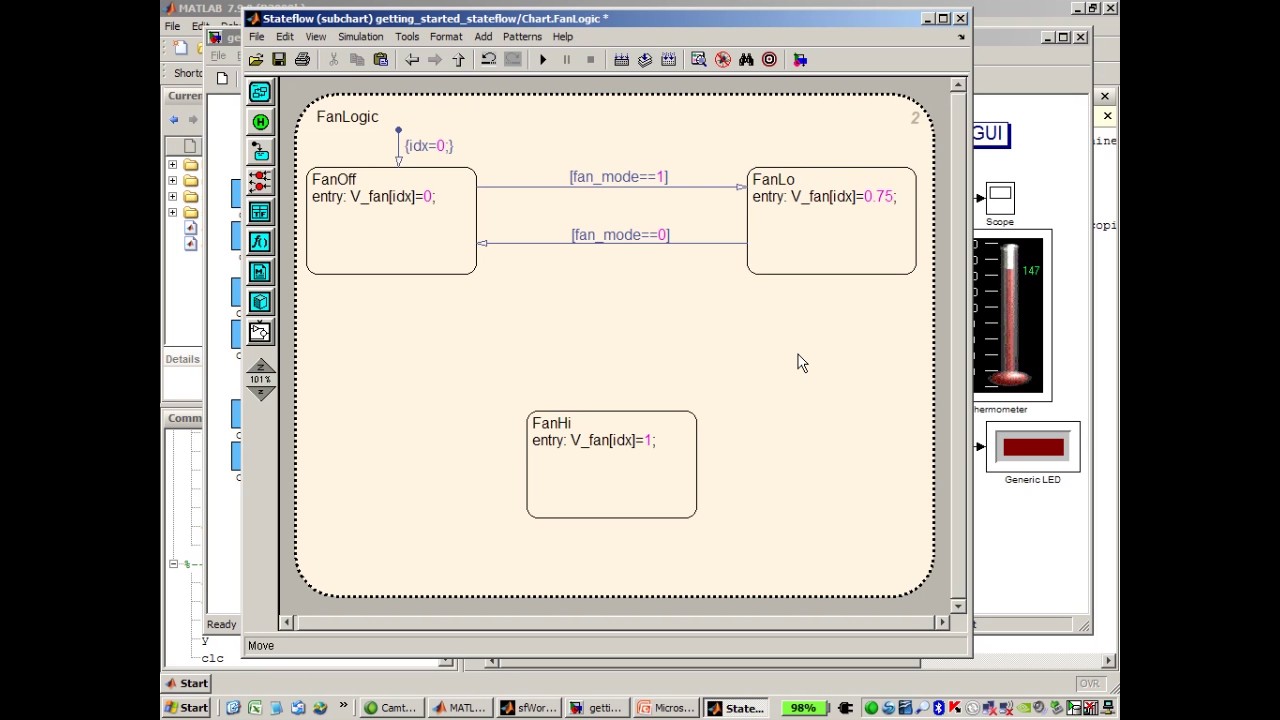Select the Graphical function tool
Image resolution: width=1280 pixels, height=720 pixels.
pos(260,242)
